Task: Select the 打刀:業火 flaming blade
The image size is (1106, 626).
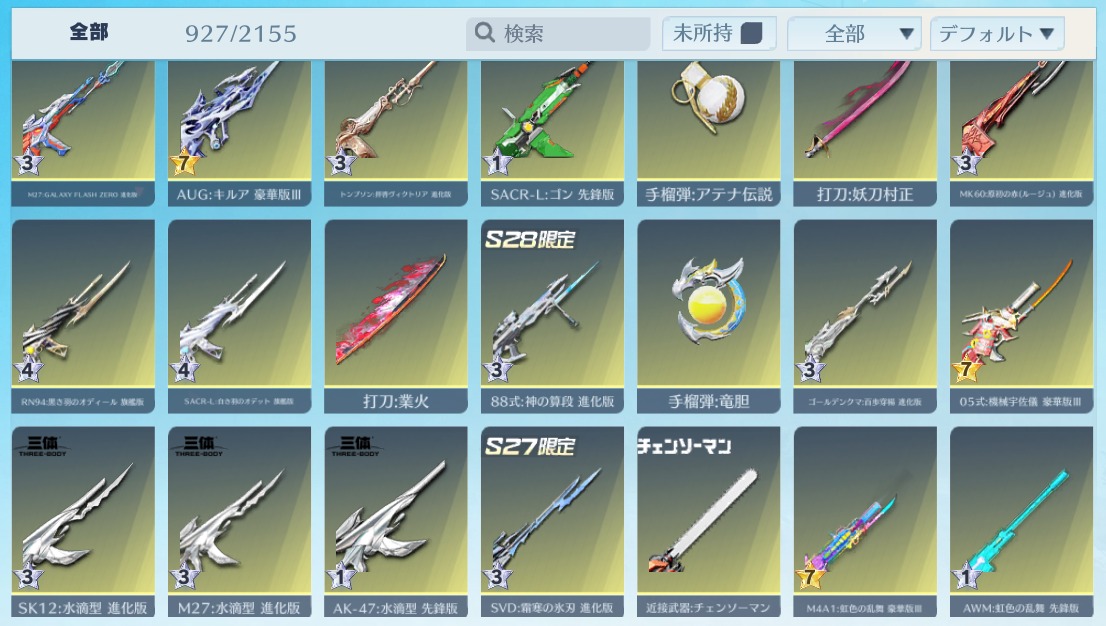Action: (x=396, y=316)
